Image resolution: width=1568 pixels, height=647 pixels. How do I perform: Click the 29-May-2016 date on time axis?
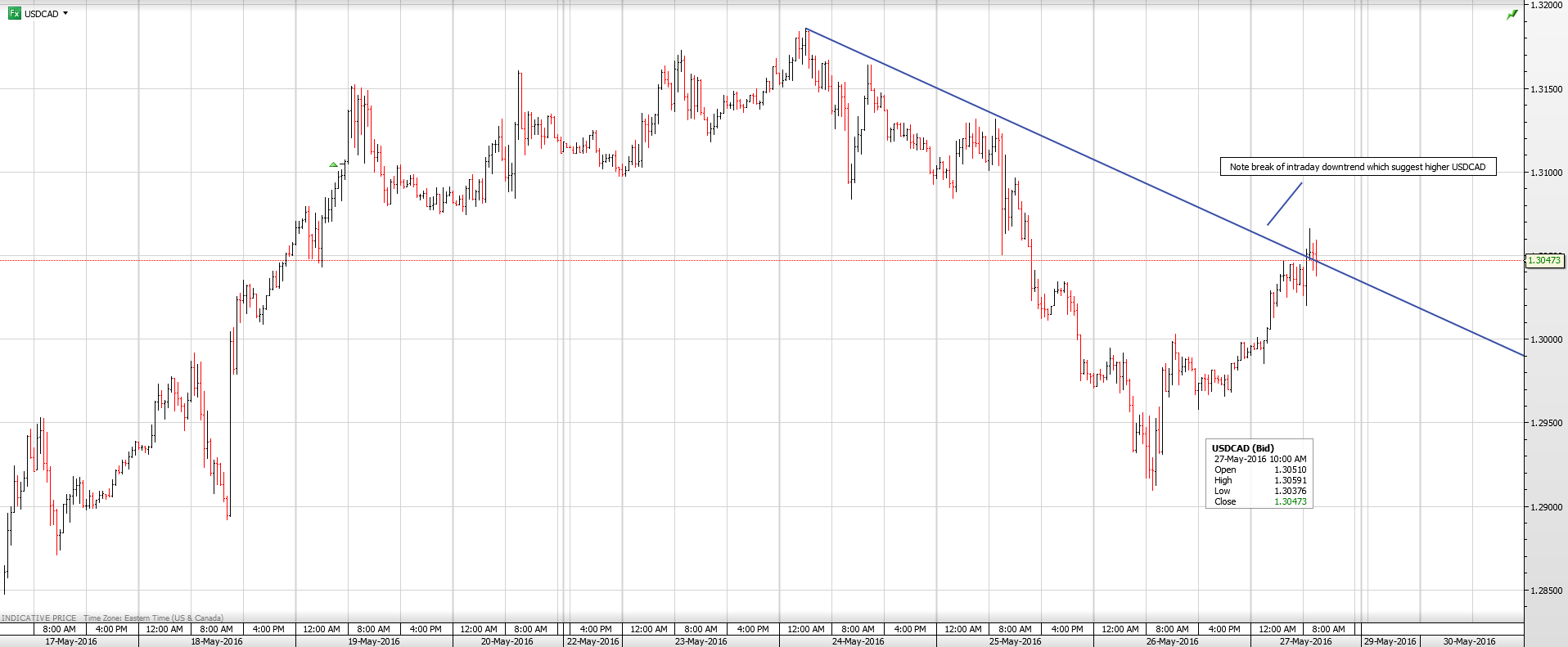coord(1390,641)
